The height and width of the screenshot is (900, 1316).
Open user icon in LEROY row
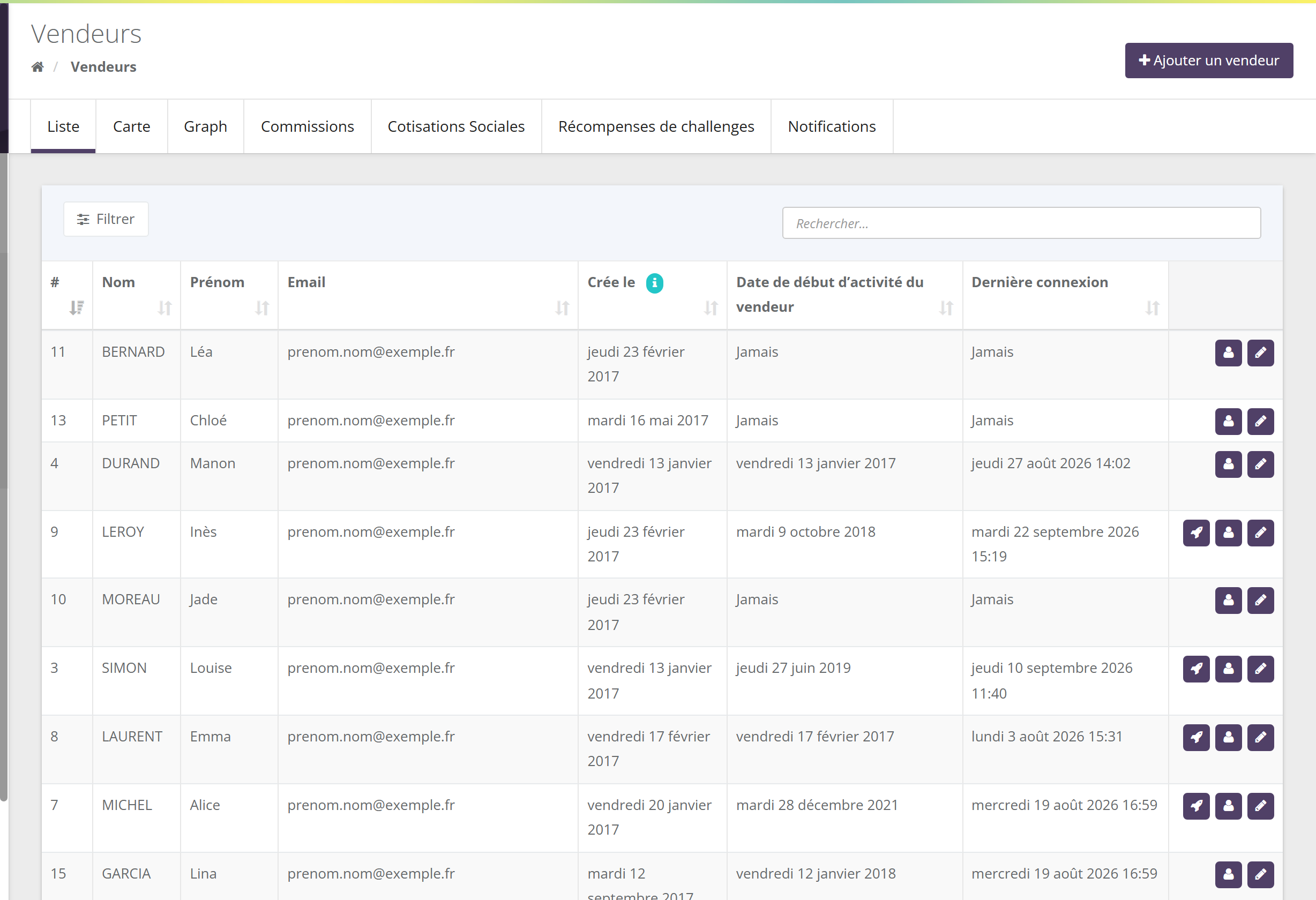pos(1228,532)
